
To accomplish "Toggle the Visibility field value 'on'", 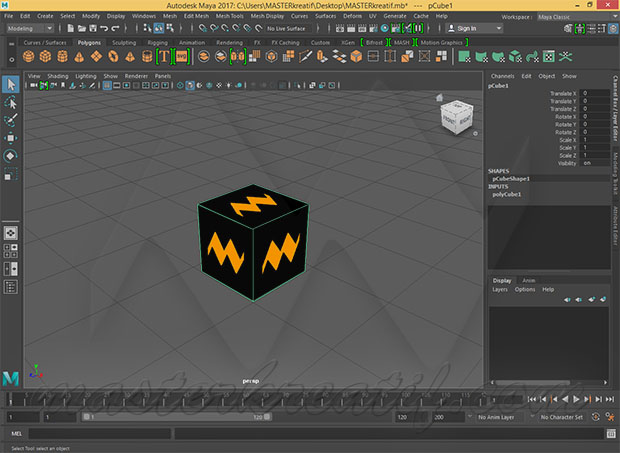I will [x=588, y=162].
